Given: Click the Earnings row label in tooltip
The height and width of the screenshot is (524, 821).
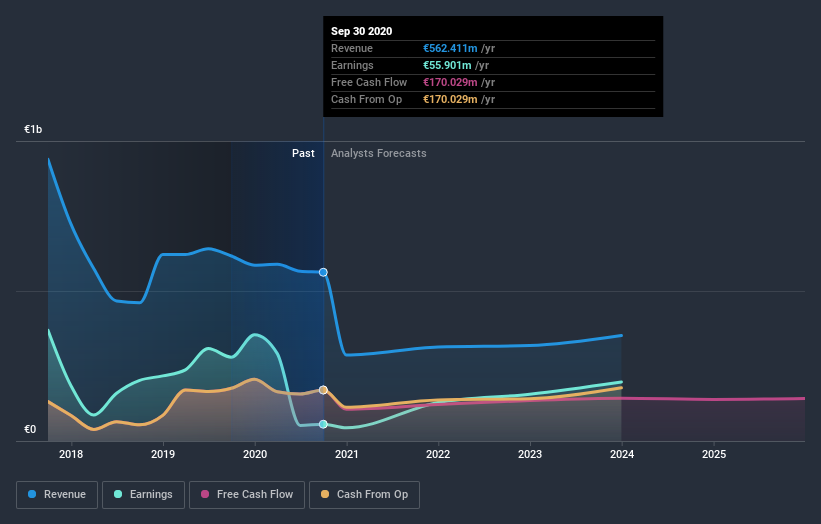Looking at the screenshot, I should [352, 65].
